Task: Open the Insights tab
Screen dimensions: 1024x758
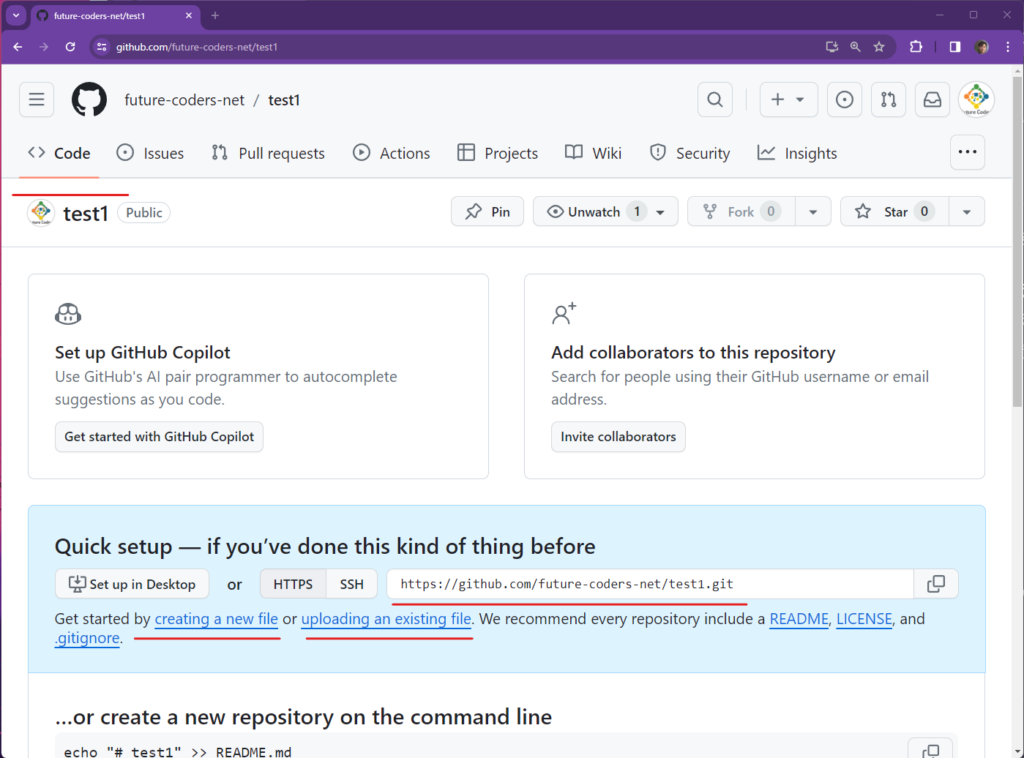Action: 797,153
